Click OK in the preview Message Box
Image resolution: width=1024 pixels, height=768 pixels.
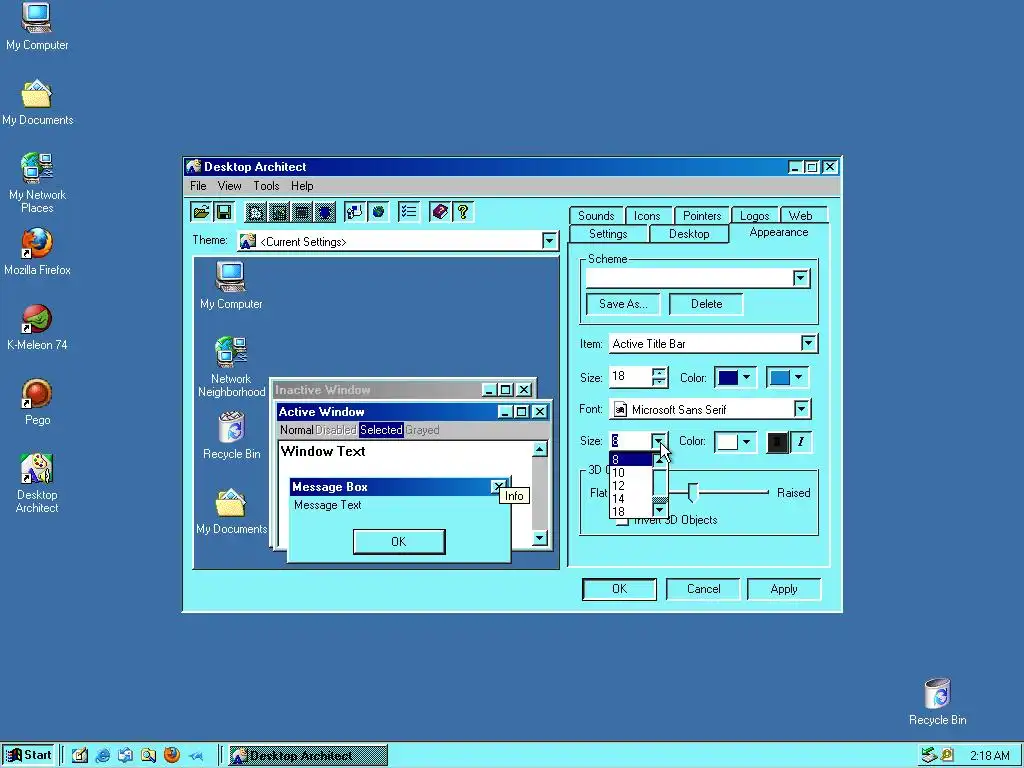coord(399,541)
